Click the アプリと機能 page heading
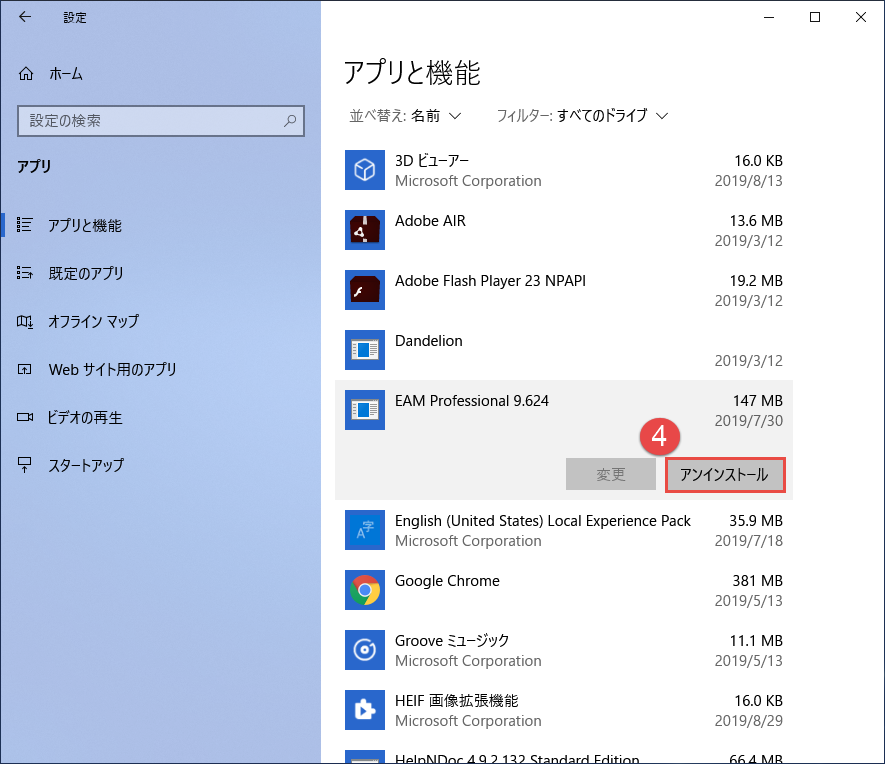The image size is (885, 764). pos(412,73)
